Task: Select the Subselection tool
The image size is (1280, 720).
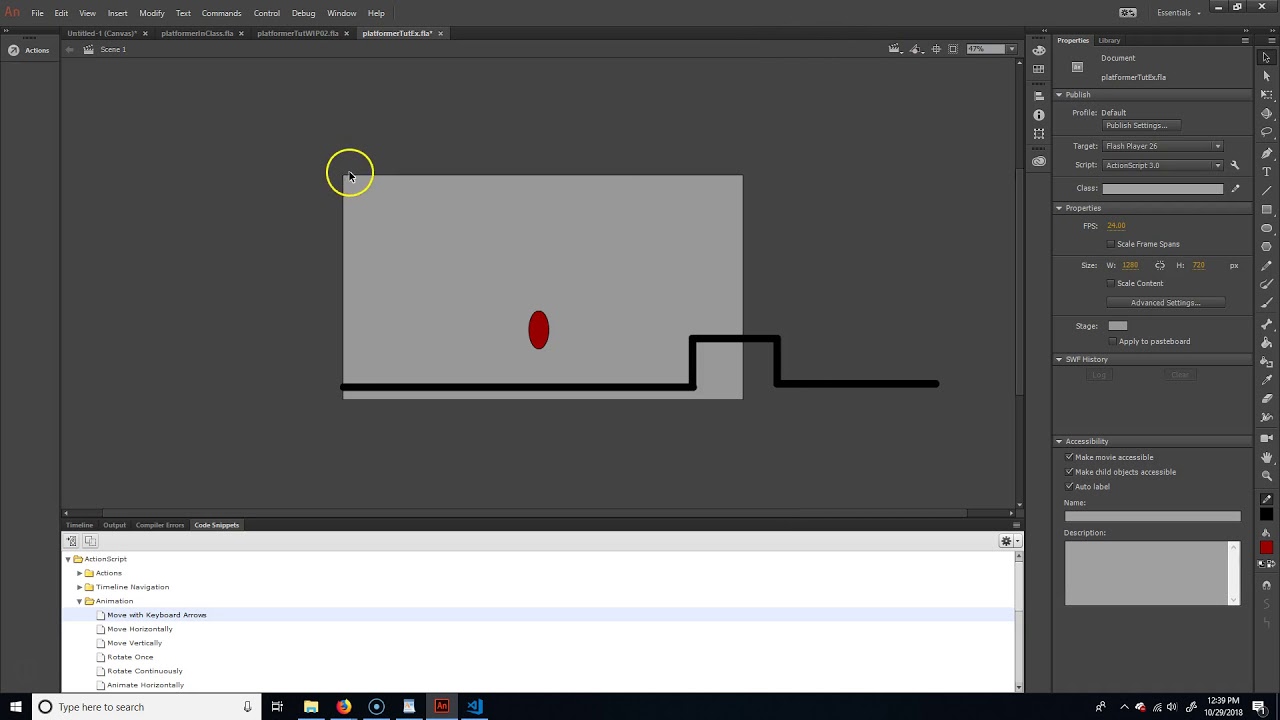Action: tap(1266, 76)
